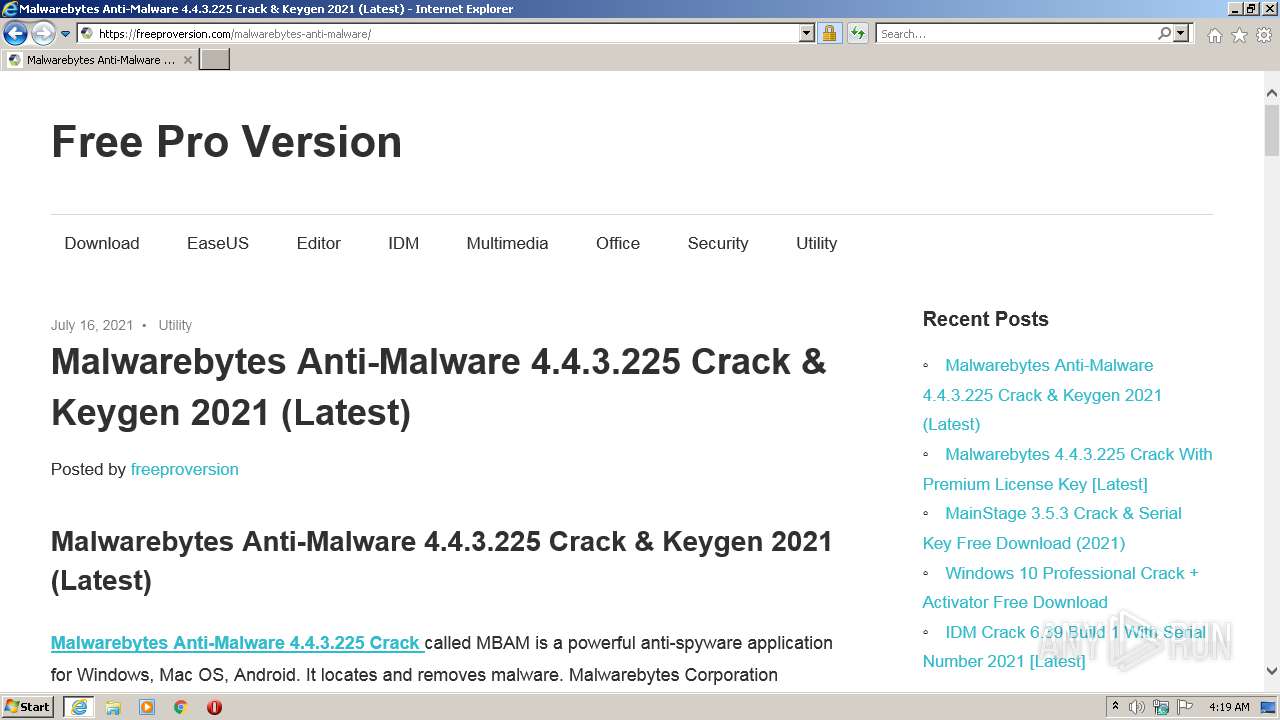Click the Home icon
Viewport: 1280px width, 720px height.
click(1214, 35)
